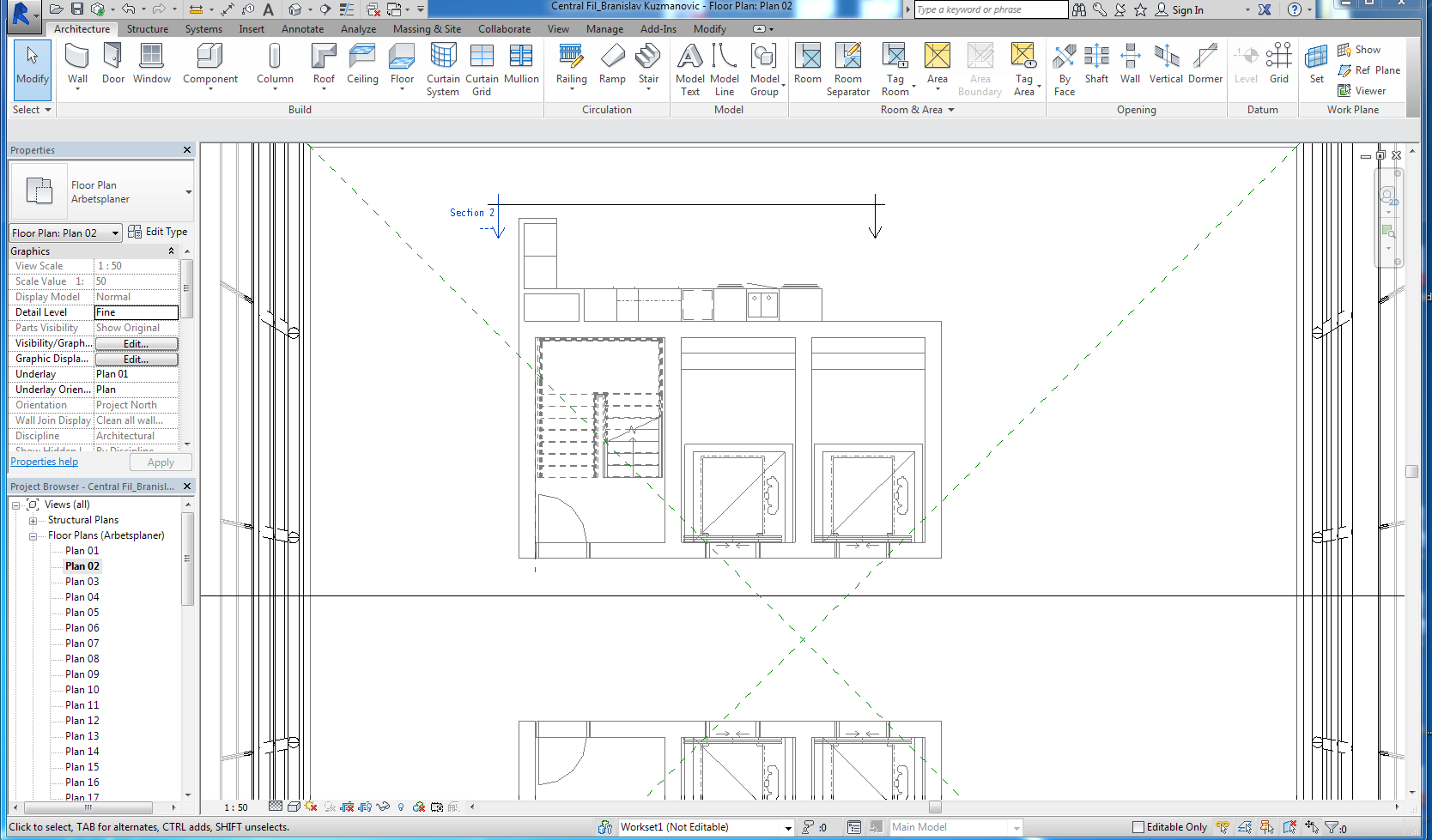Click the Detail Level value field
The height and width of the screenshot is (840, 1432).
[x=137, y=312]
